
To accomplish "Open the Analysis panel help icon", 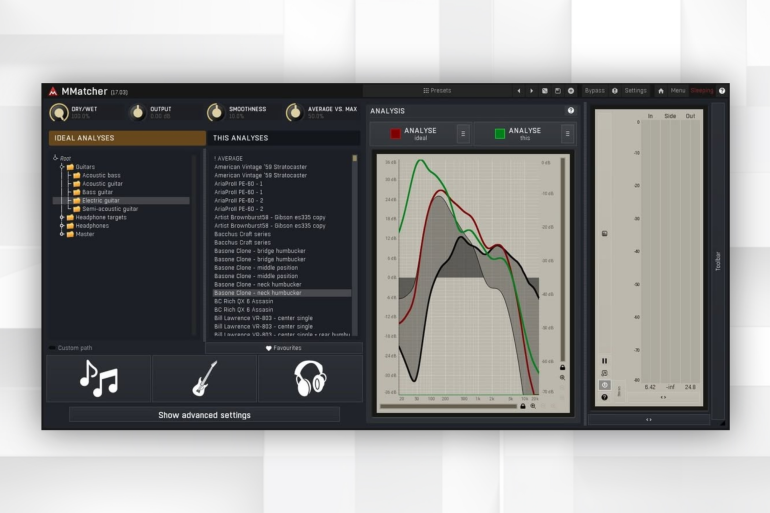I will tap(571, 111).
